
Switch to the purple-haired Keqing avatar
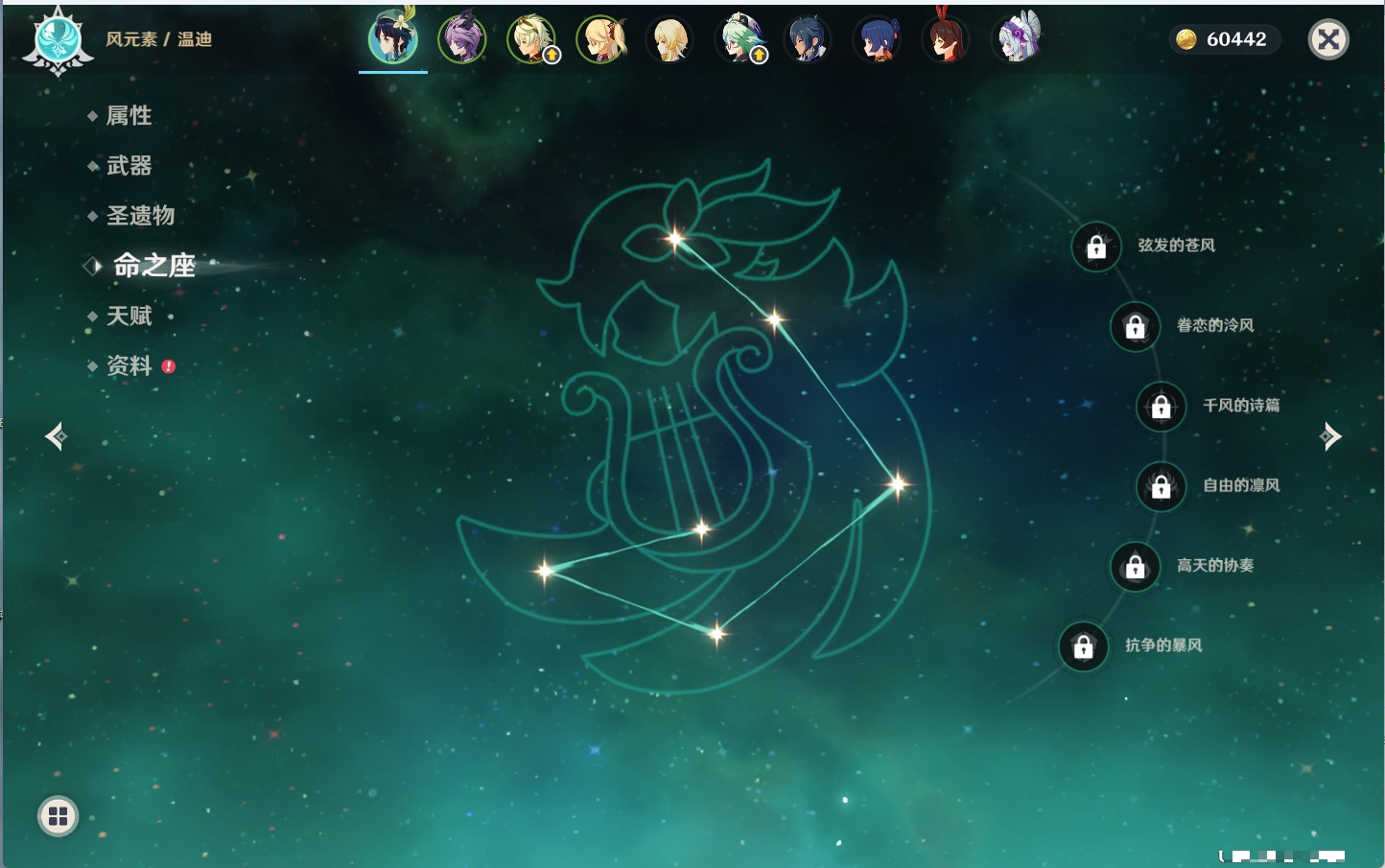[x=462, y=39]
